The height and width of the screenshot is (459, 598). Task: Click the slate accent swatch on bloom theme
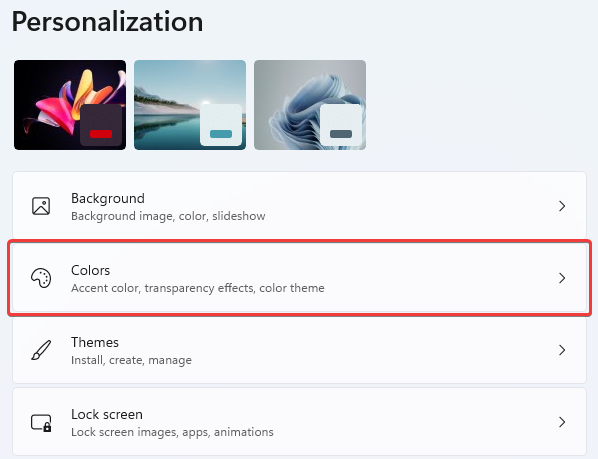tap(341, 134)
